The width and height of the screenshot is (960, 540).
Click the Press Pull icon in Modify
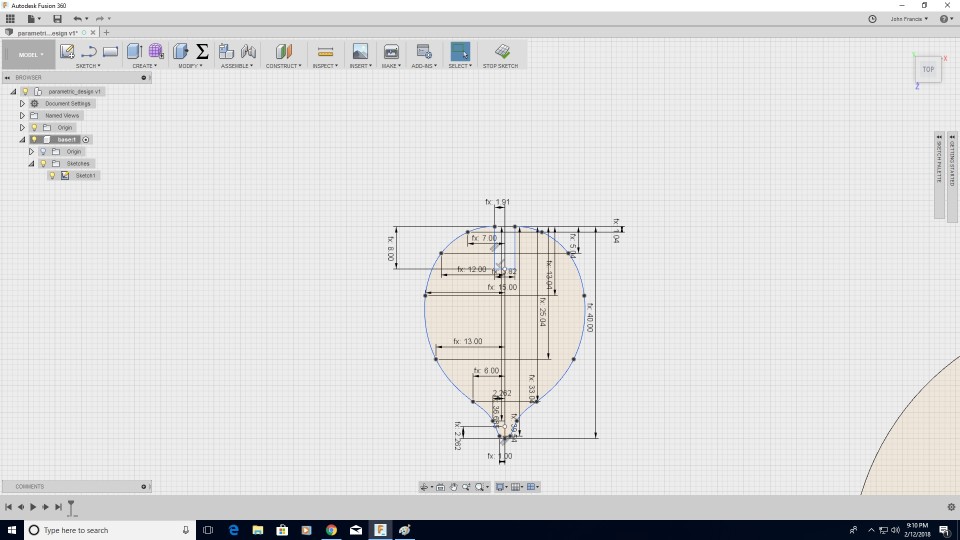pos(180,51)
